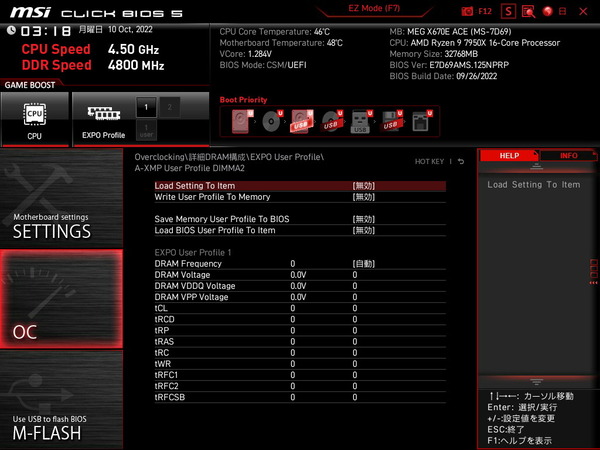This screenshot has height=450, width=600.
Task: Click the small display icon beside the globe
Action: click(562, 11)
